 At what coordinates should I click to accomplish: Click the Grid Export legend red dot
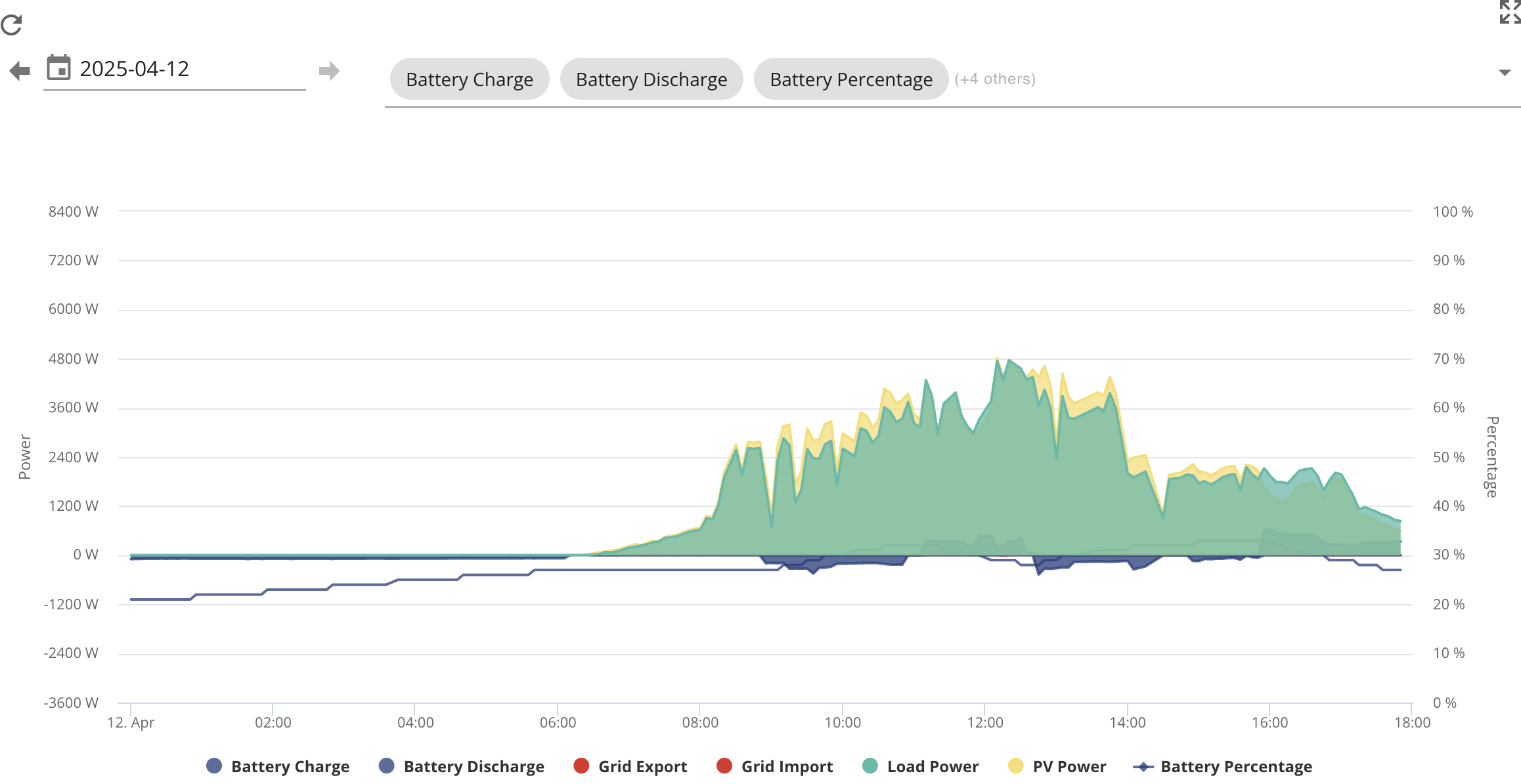(581, 766)
